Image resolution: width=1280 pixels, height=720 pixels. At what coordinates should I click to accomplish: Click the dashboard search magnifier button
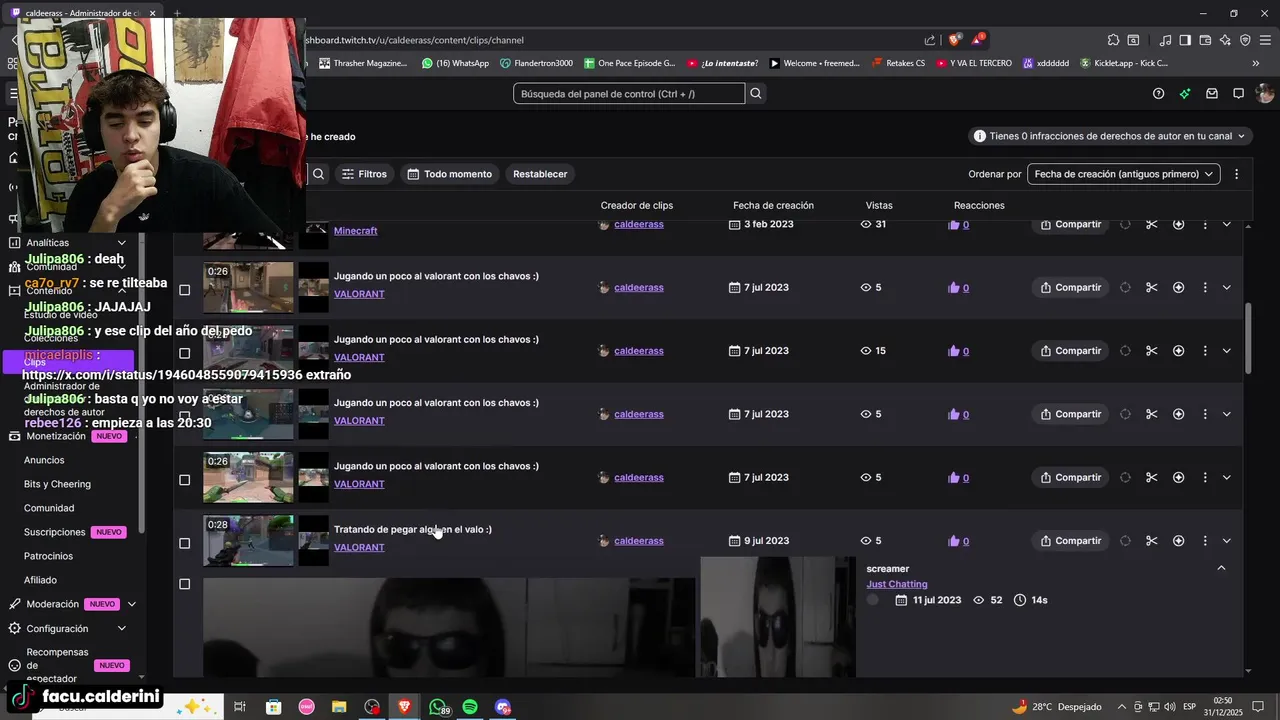(x=756, y=93)
